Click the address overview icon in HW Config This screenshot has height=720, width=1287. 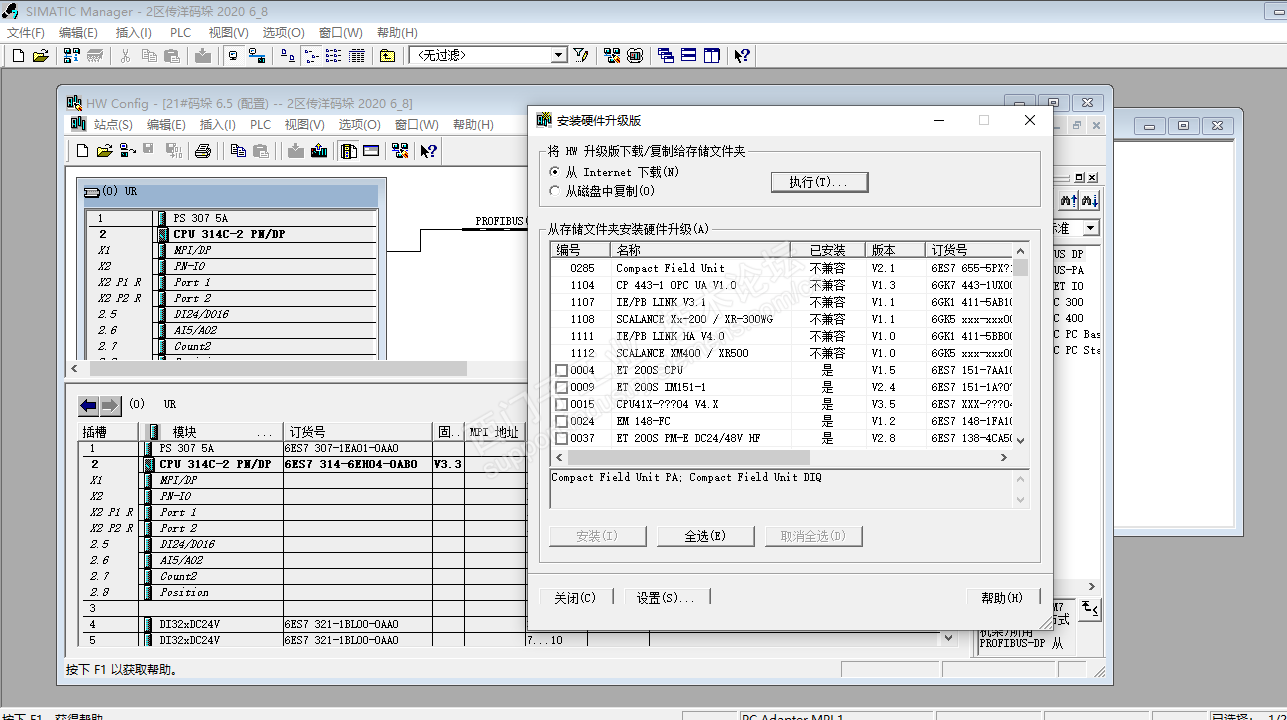[x=371, y=151]
